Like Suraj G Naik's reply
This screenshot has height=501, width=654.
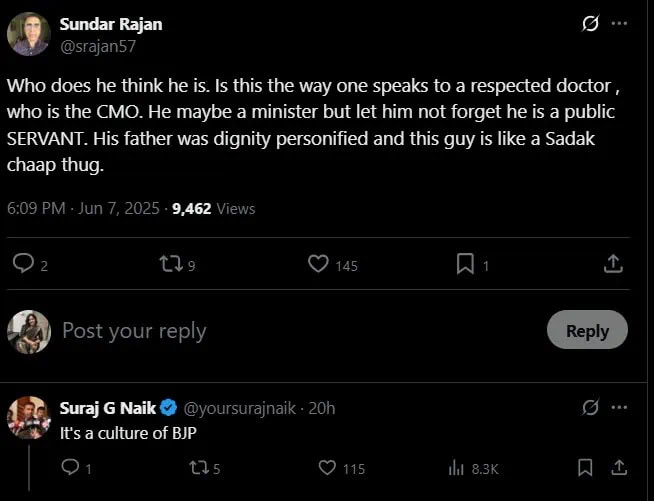click(326, 467)
